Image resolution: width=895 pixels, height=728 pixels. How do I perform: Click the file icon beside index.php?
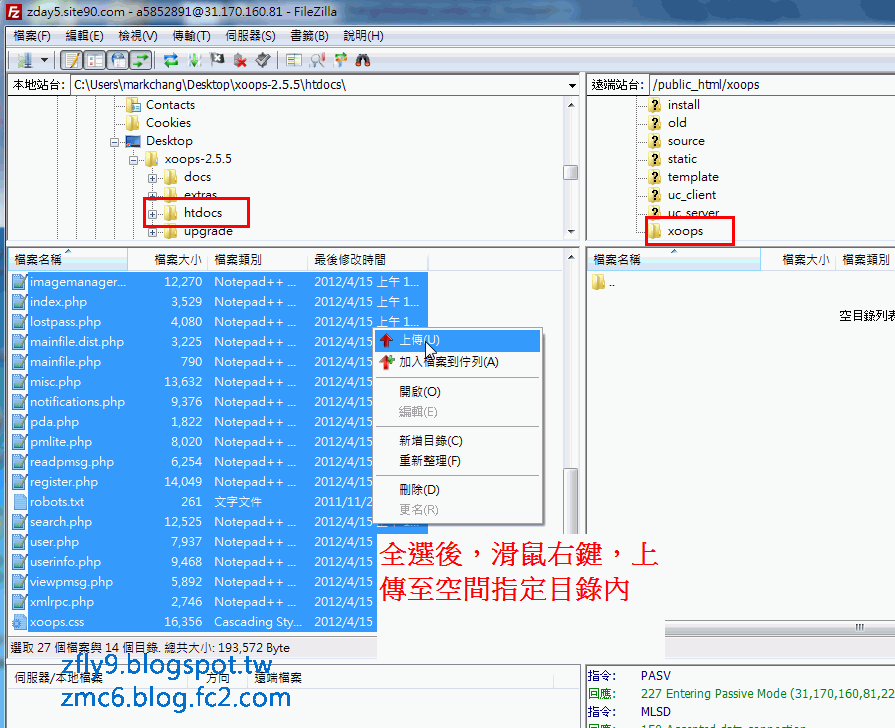[x=20, y=302]
